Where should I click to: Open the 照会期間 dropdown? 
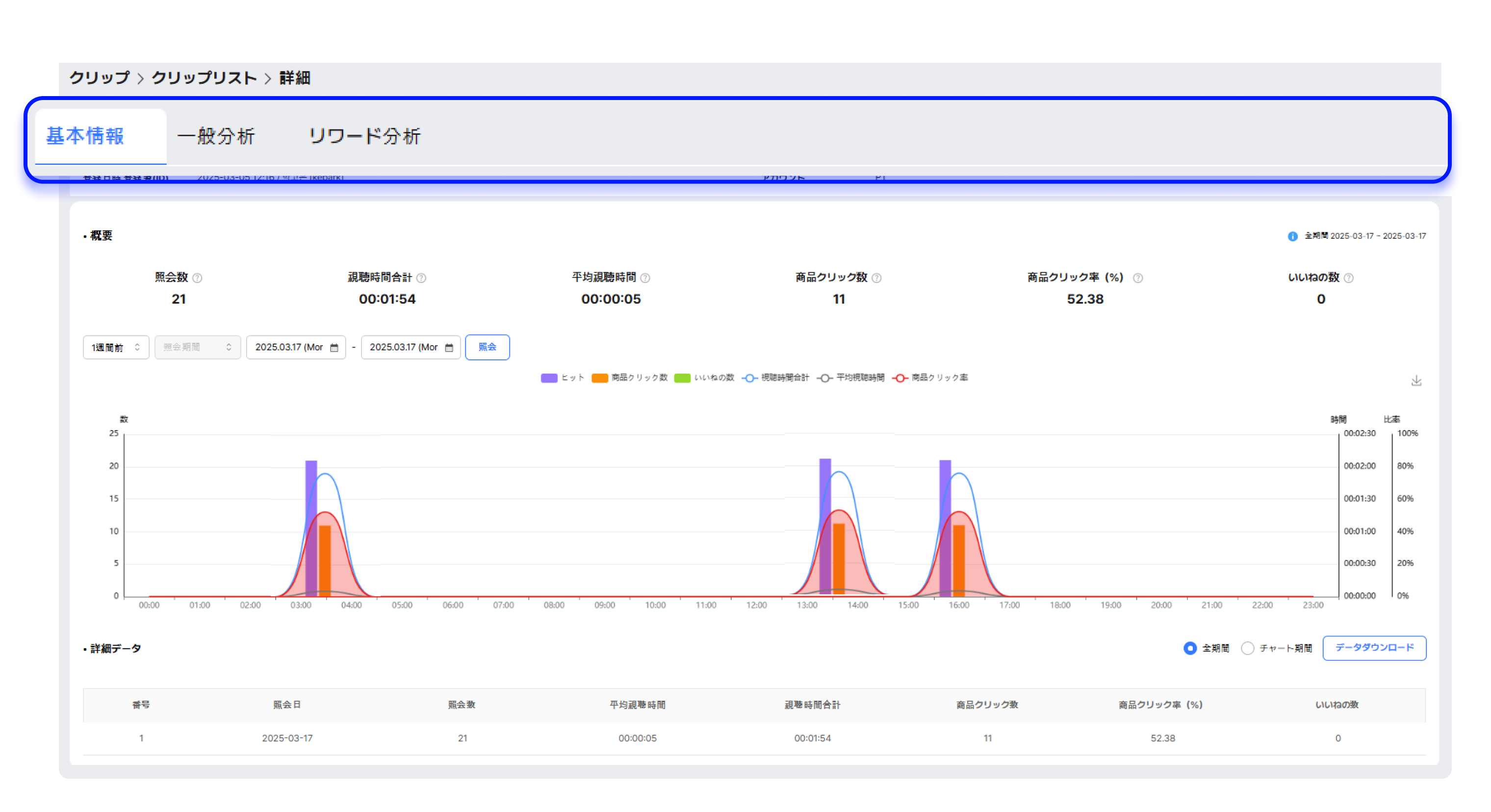197,347
